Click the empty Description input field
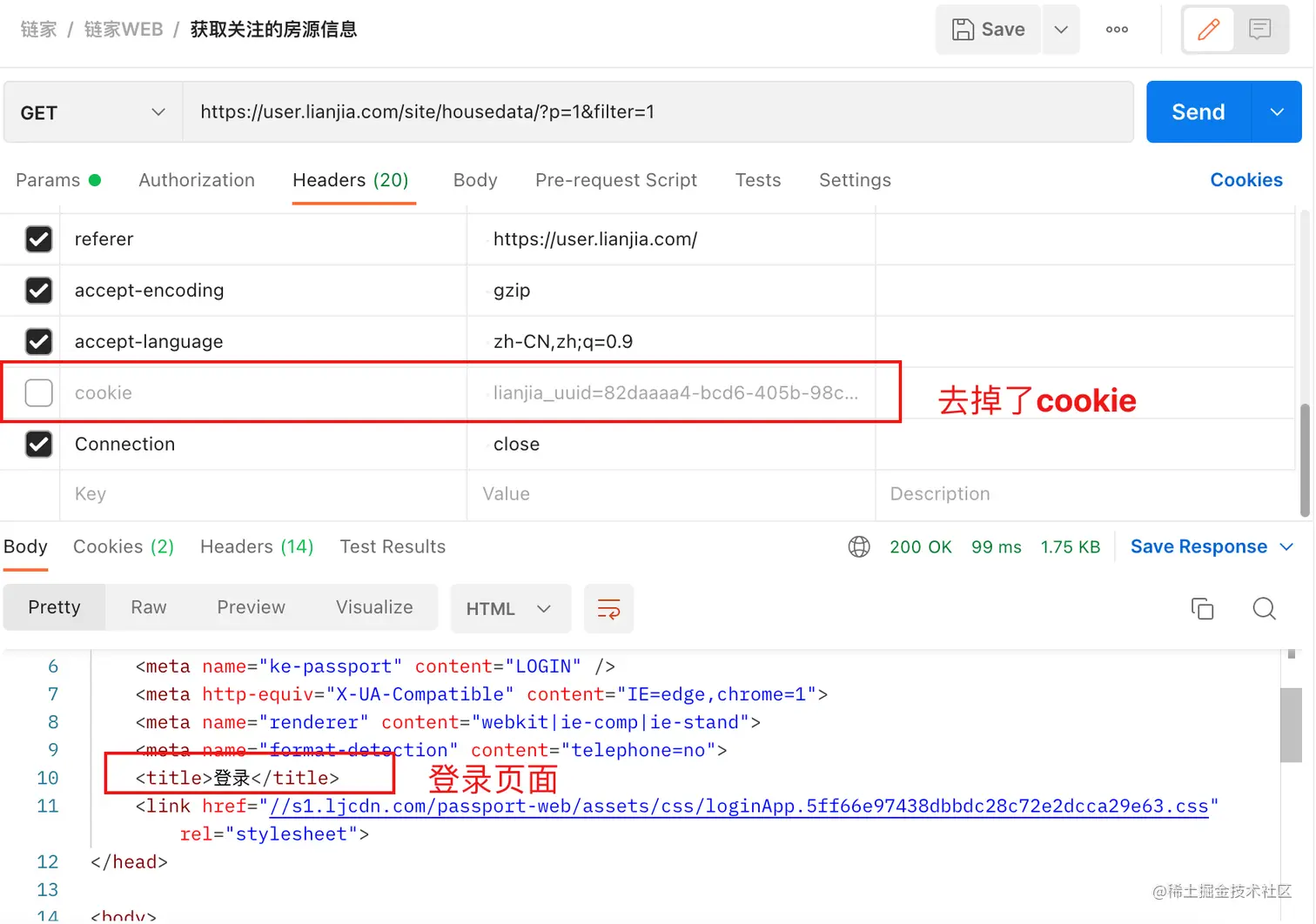1316x924 pixels. pyautogui.click(x=1085, y=494)
